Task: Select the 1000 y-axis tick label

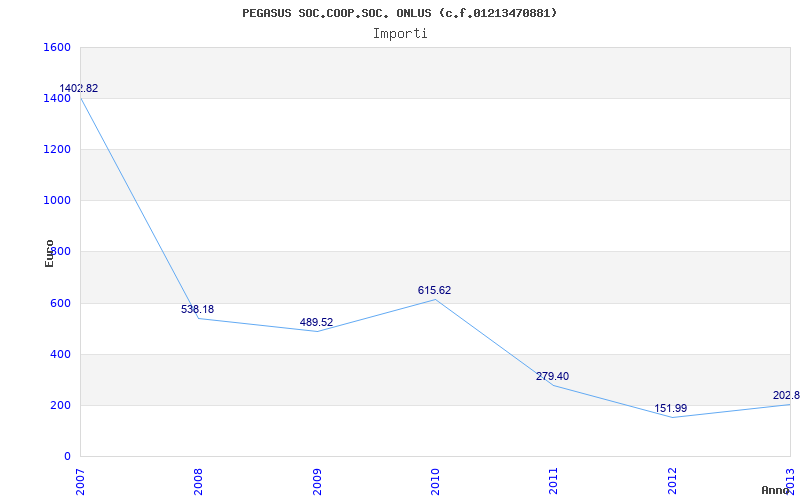Action: (57, 200)
